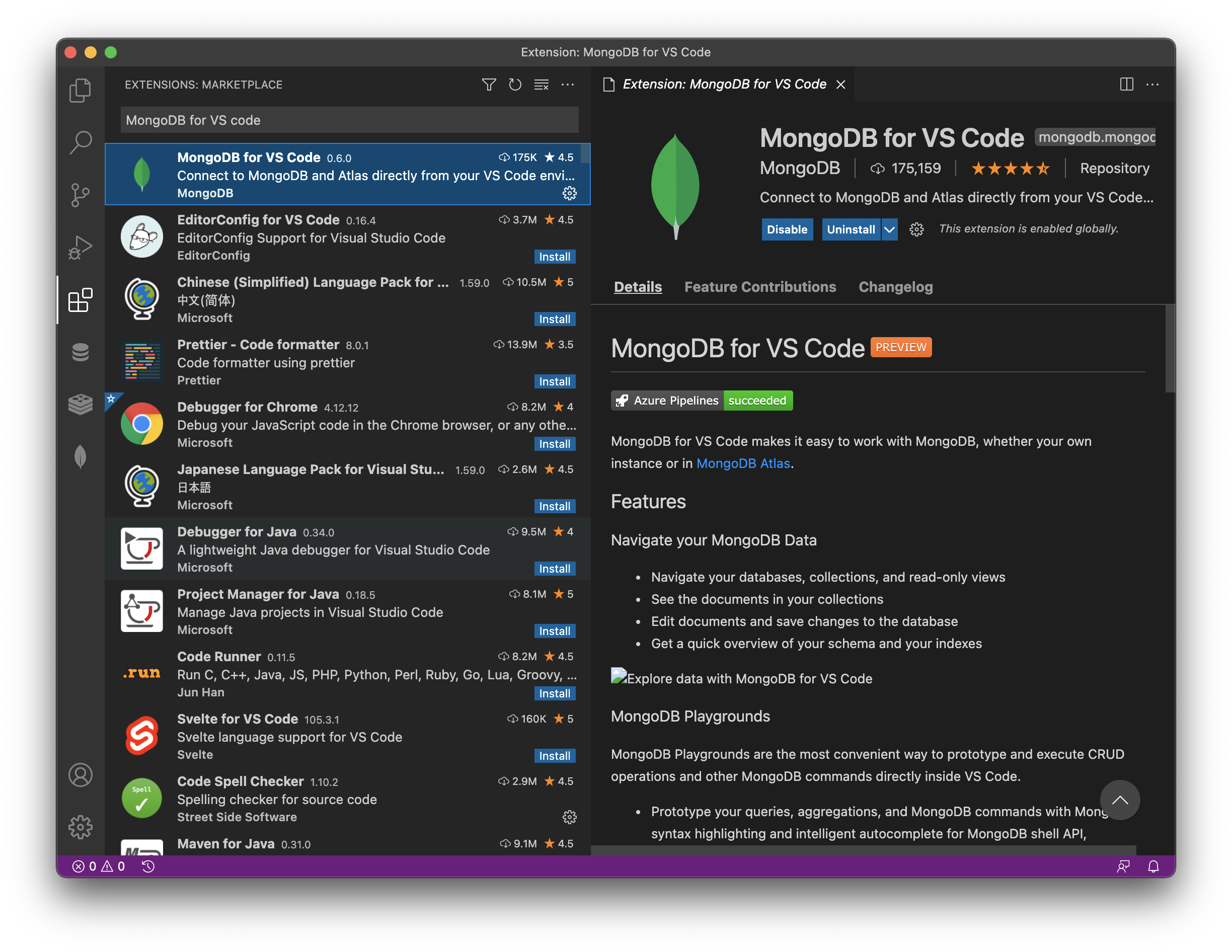Open the Uninstall dropdown arrow
The height and width of the screenshot is (952, 1232).
point(889,229)
